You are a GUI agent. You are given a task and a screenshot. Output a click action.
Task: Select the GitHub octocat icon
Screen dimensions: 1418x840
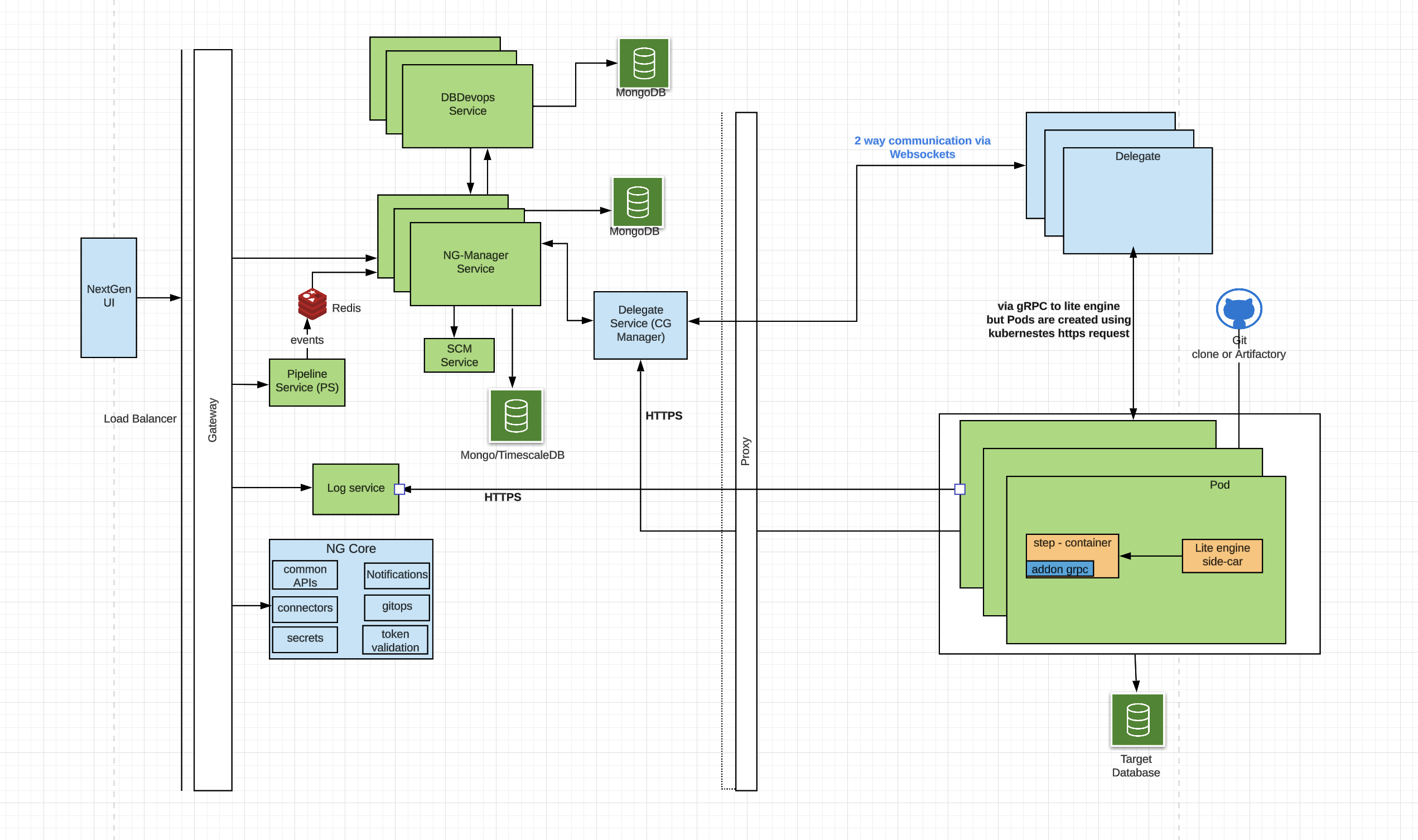1238,309
